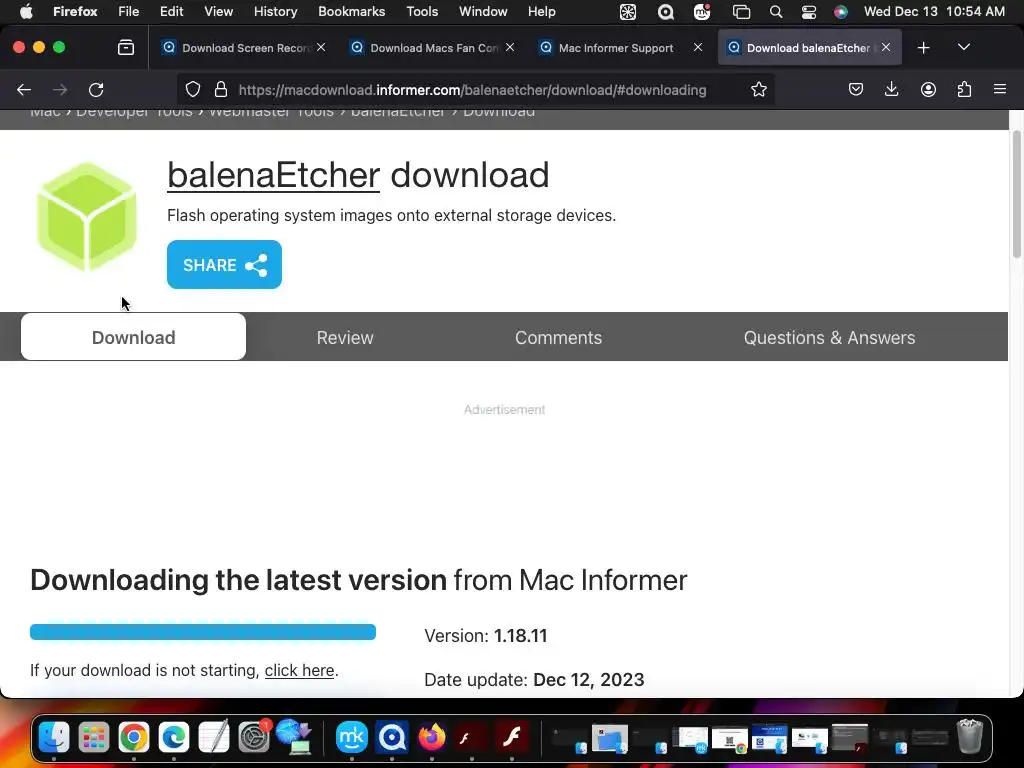Open the Firefox application hamburger menu
The height and width of the screenshot is (768, 1024).
1000,89
